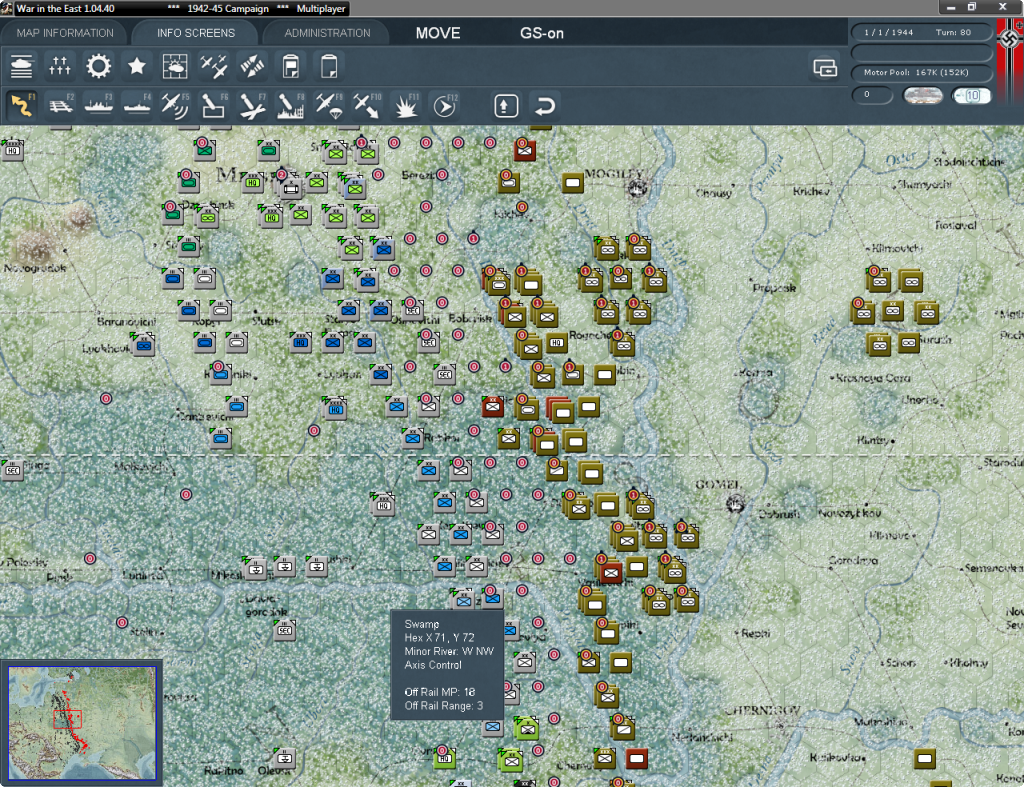The height and width of the screenshot is (787, 1024).
Task: Click the Motor Pool status field
Action: coord(921,72)
